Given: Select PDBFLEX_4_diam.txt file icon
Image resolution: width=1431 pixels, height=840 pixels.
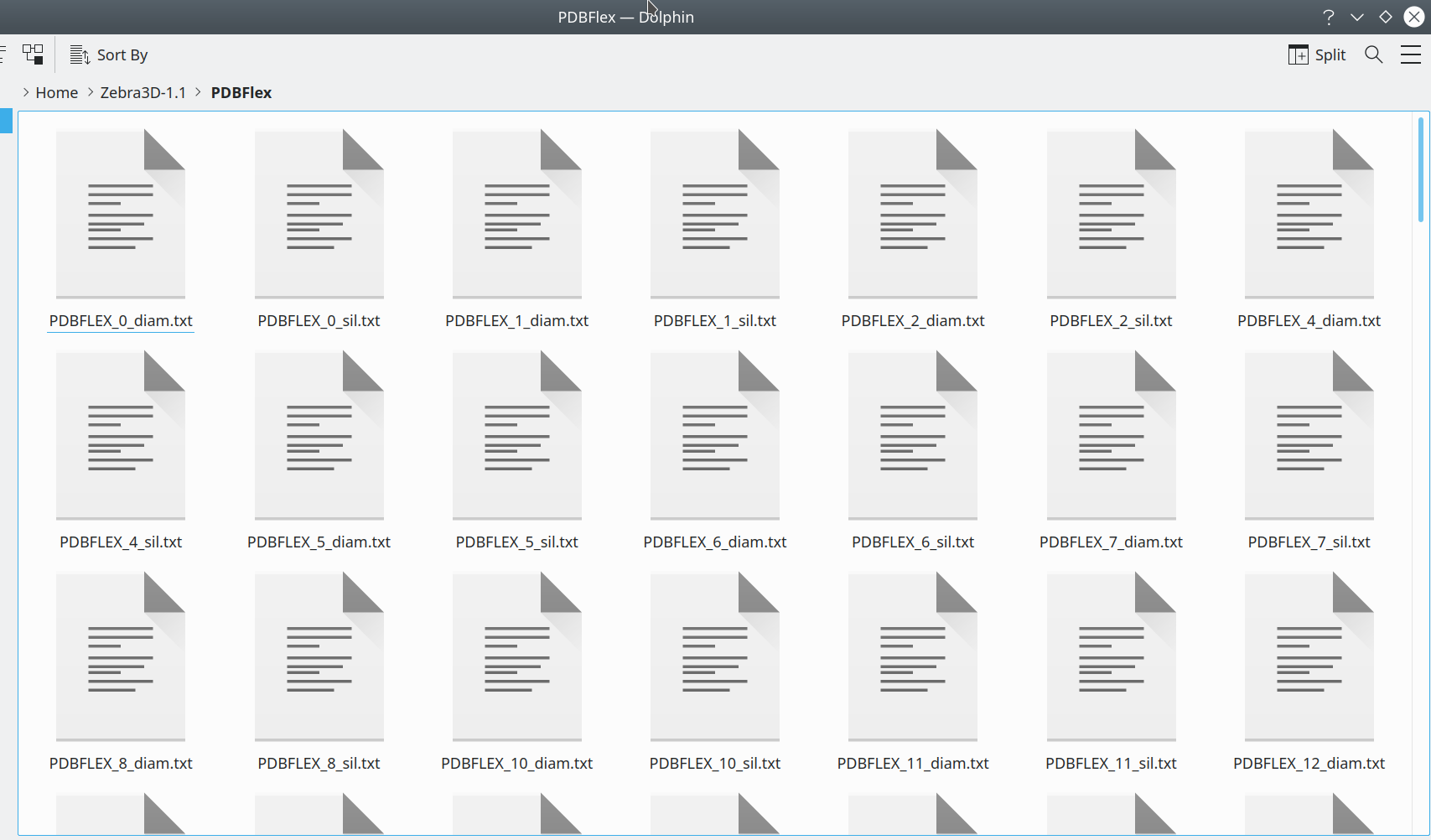Looking at the screenshot, I should point(1309,214).
